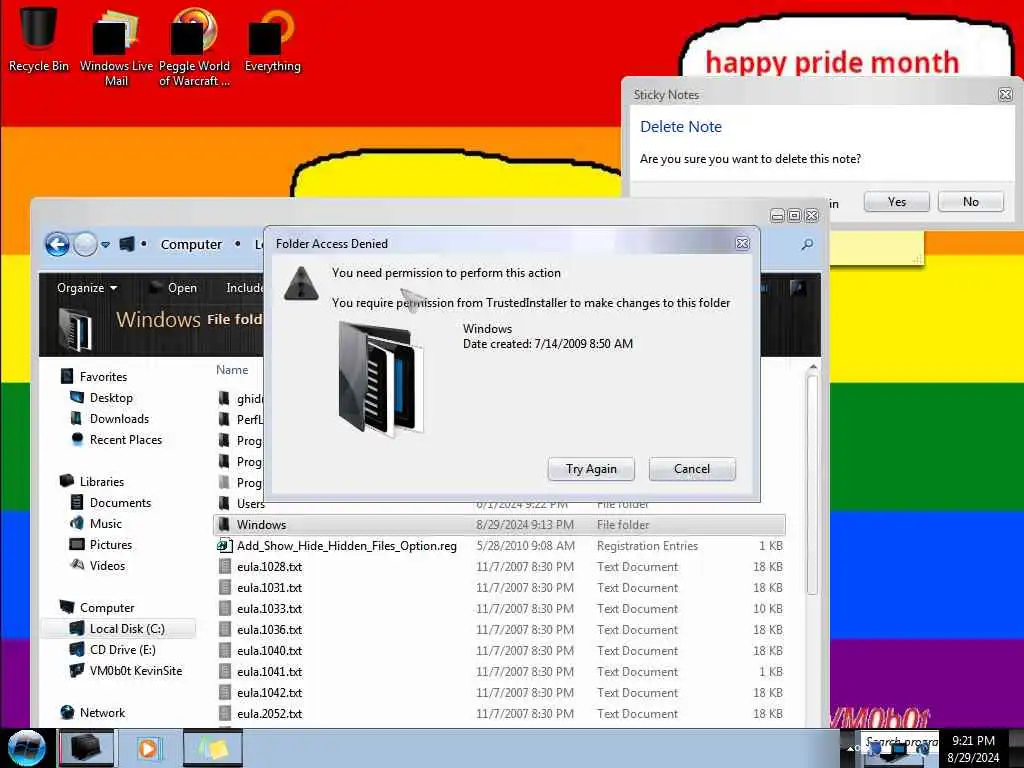Click Try Again in Folder Access Denied
Screen dimensions: 1024x768
[x=591, y=469]
